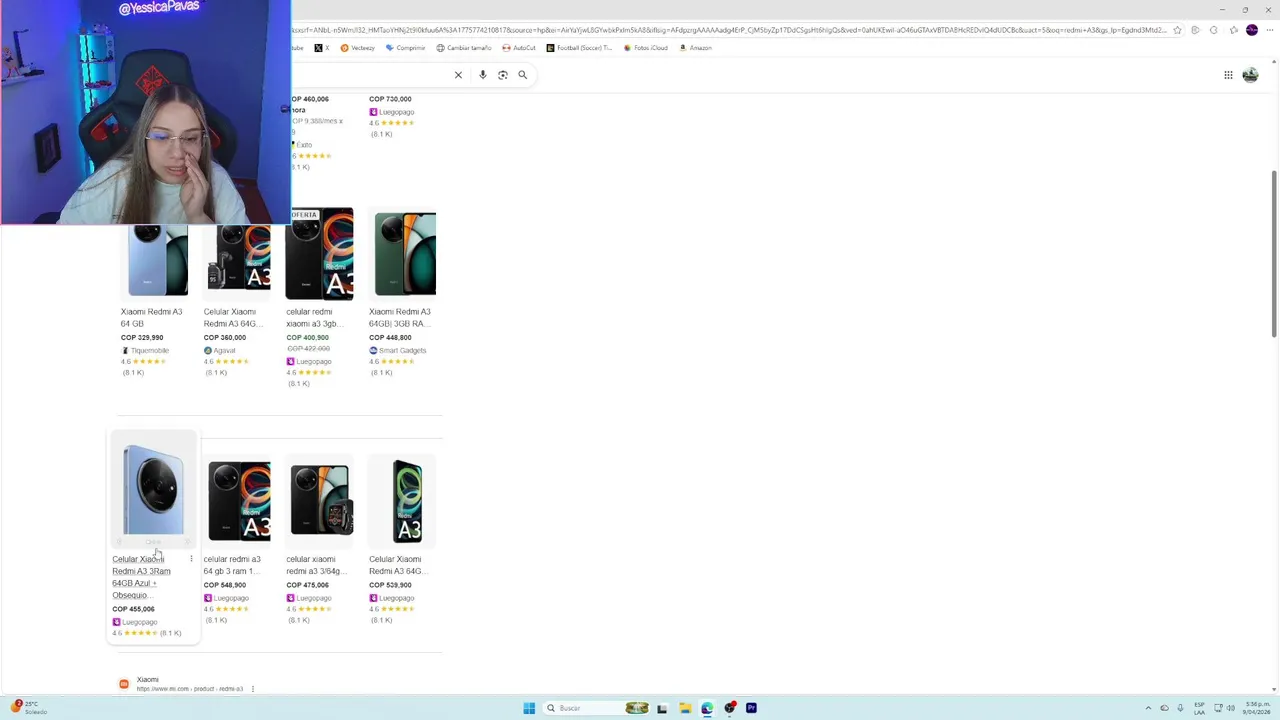Open 'celular redmi a3 64 gb 3 ram' image
Screen dimensions: 1280x720
(238, 501)
